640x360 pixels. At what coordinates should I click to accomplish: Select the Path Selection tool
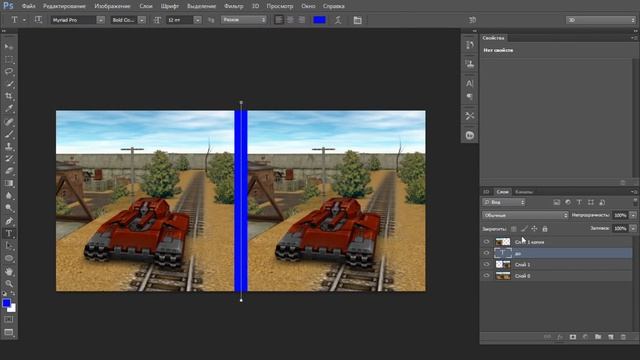pyautogui.click(x=9, y=246)
